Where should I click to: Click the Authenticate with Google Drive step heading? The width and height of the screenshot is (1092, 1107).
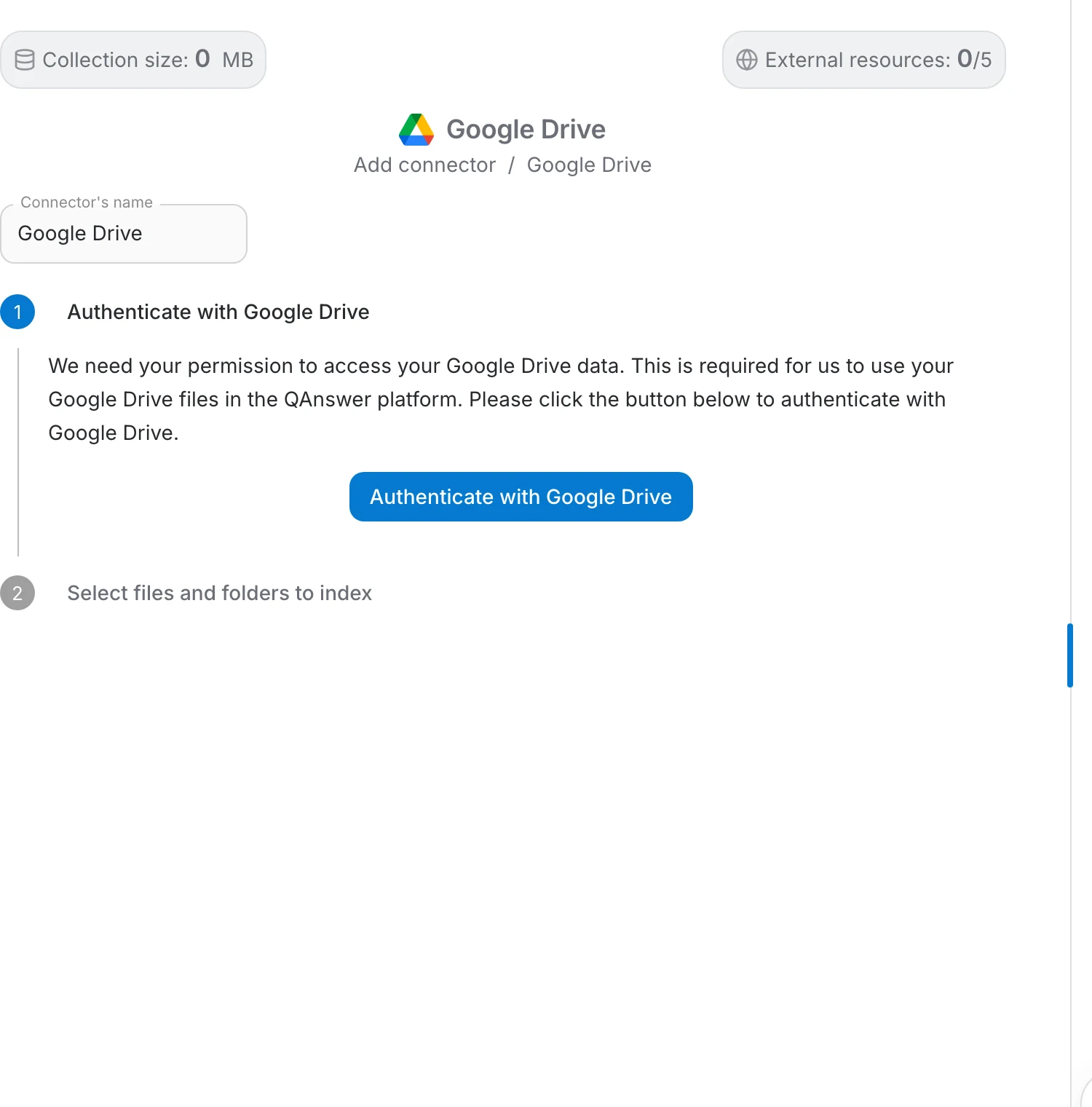[218, 312]
